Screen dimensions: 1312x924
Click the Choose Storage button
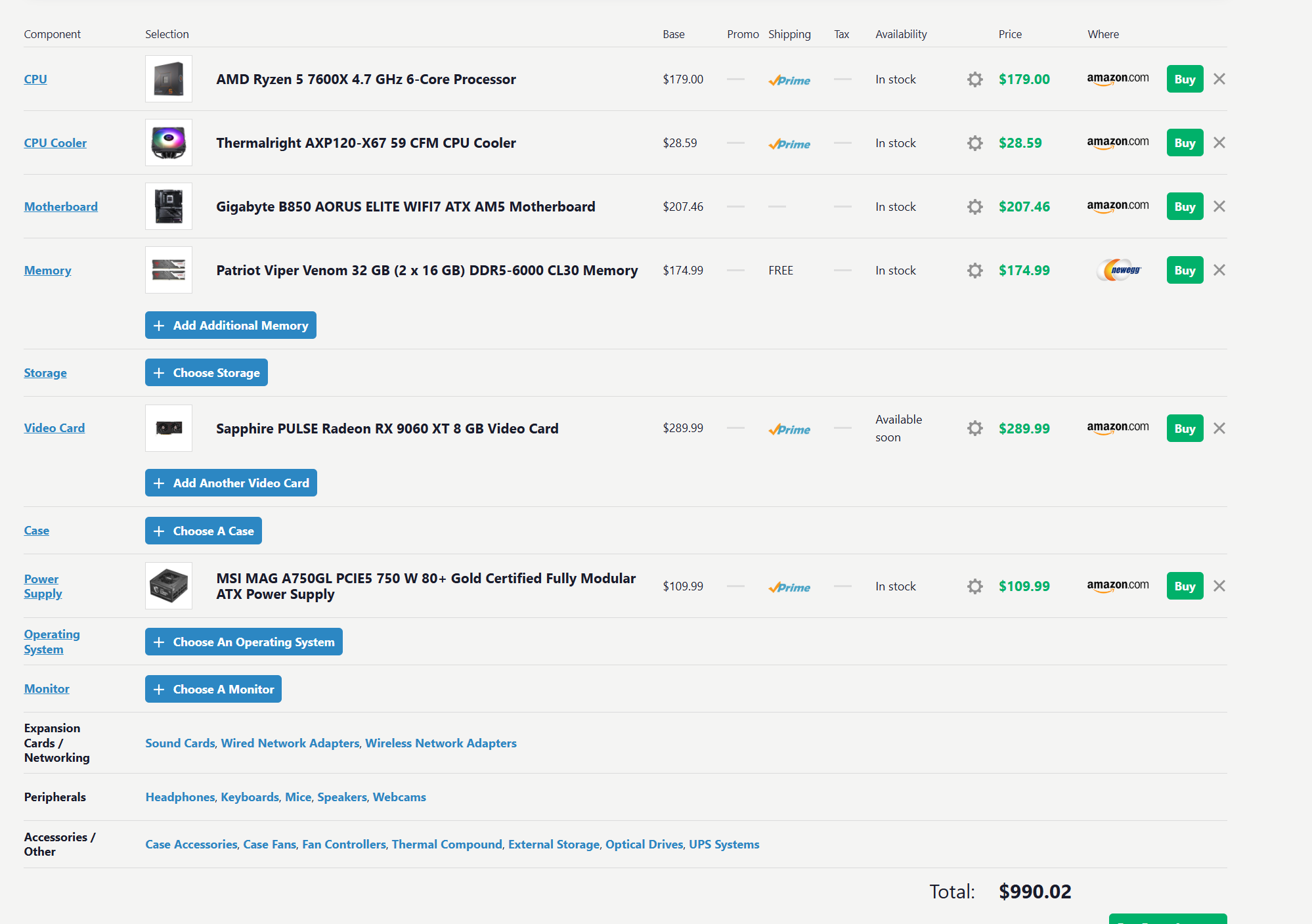click(x=206, y=372)
